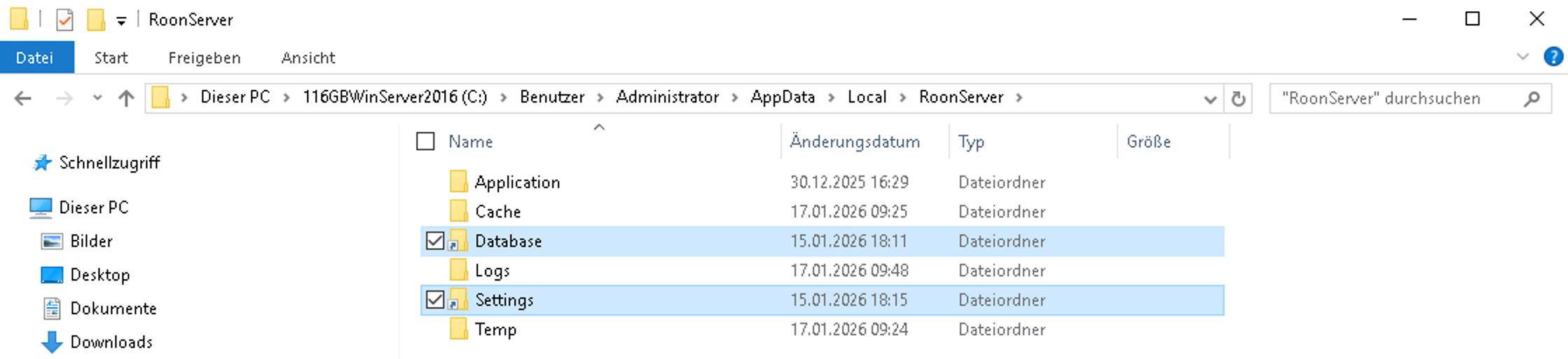Refresh the RoonServer folder view
This screenshot has height=359, width=1568.
click(1239, 99)
